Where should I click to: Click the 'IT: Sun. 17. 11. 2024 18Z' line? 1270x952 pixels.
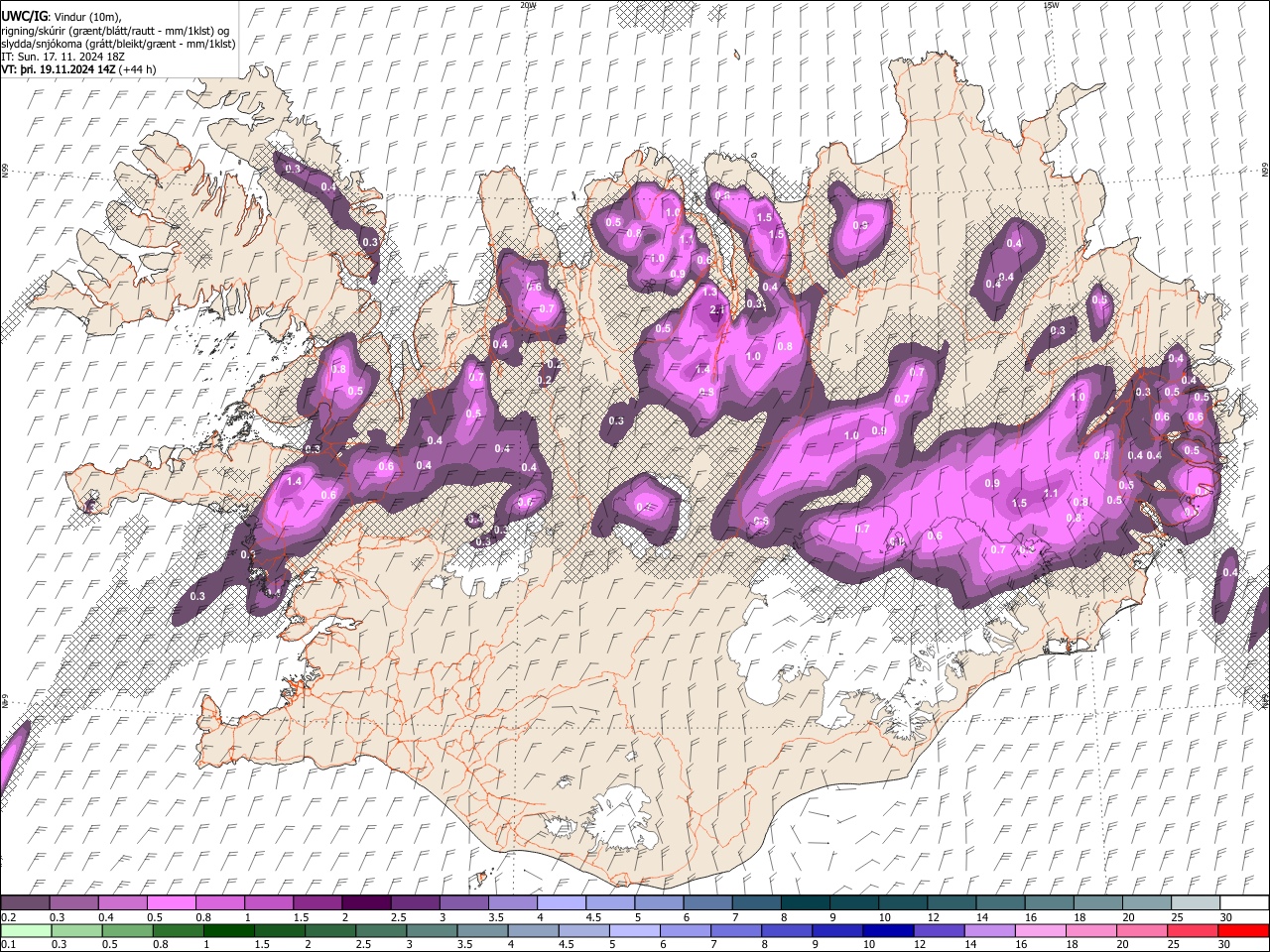coord(63,57)
